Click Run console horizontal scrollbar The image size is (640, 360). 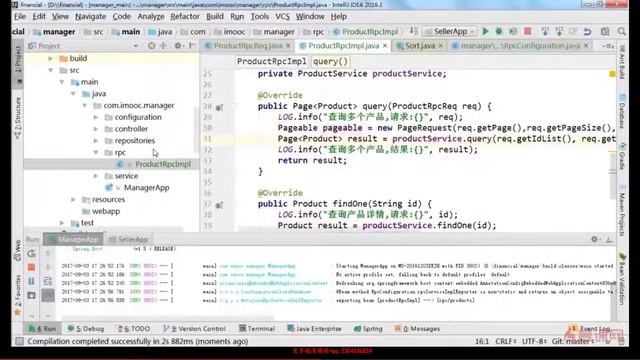tap(167, 318)
